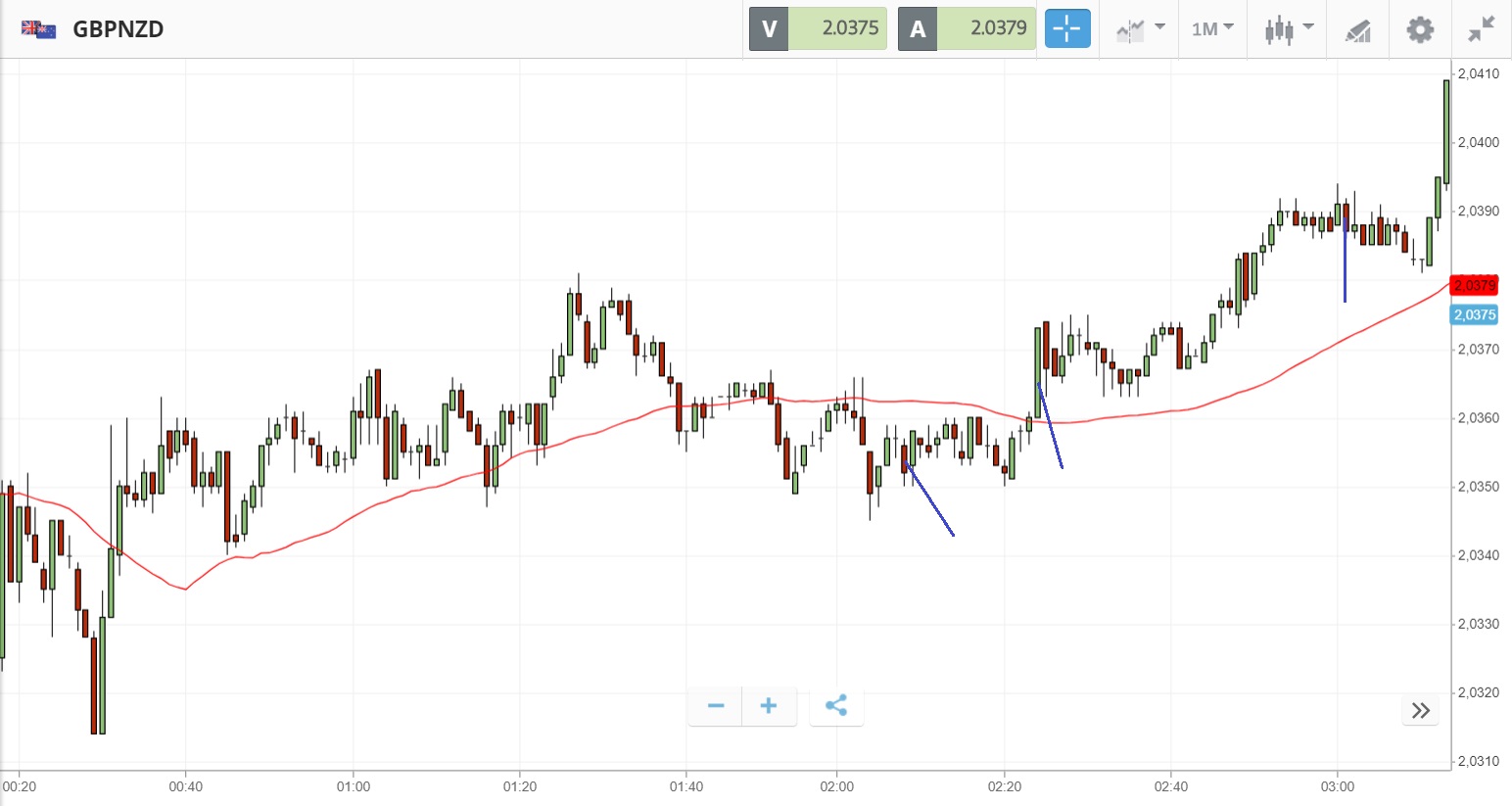This screenshot has height=806, width=1512.
Task: Jump to latest candles with double-arrow button
Action: click(1420, 710)
